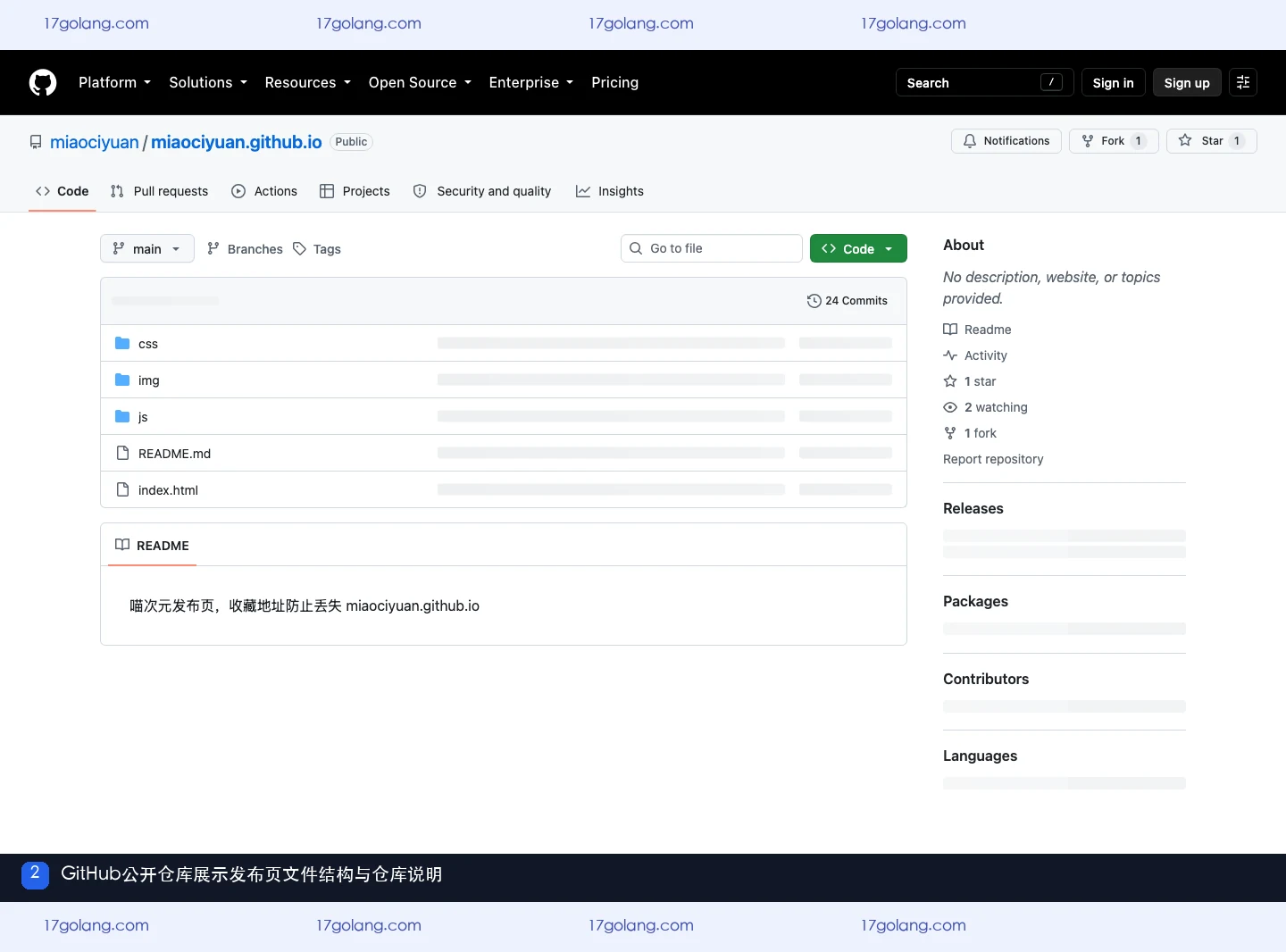1286x952 pixels.
Task: Open the js folder
Action: pyautogui.click(x=143, y=417)
